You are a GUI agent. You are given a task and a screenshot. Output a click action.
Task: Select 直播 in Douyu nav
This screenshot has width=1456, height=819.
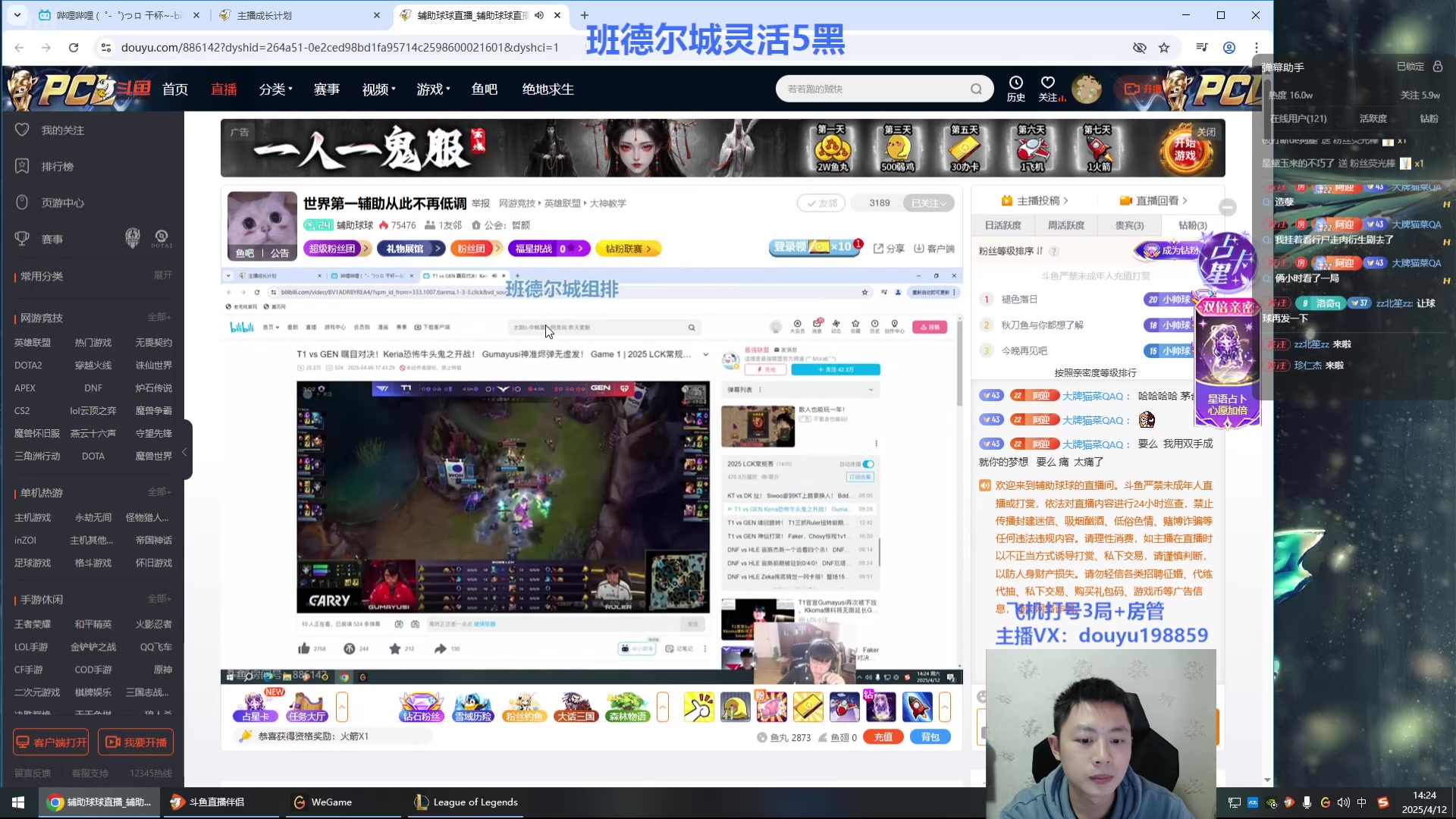click(224, 89)
